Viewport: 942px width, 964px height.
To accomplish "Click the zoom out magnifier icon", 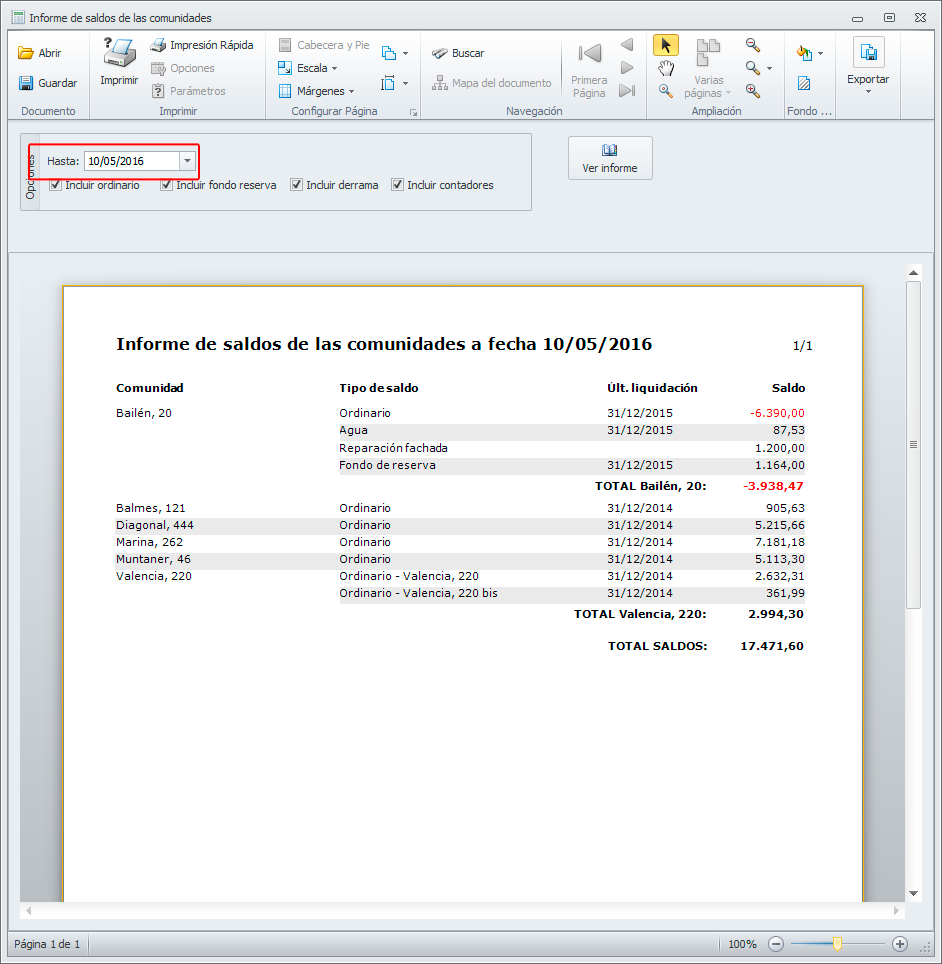I will click(x=753, y=45).
